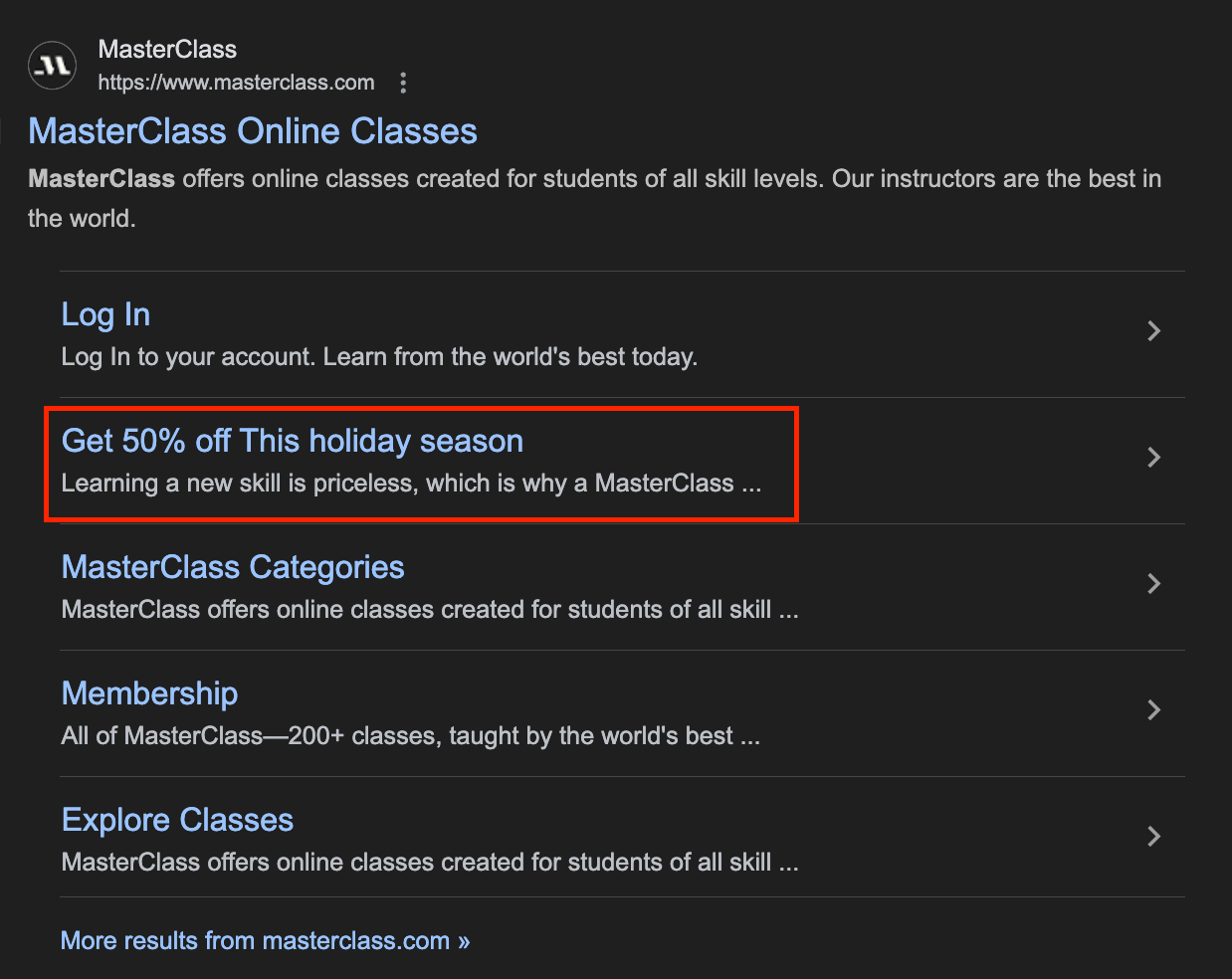The height and width of the screenshot is (979, 1232).
Task: Open the Log In sitelink
Action: pyautogui.click(x=105, y=315)
